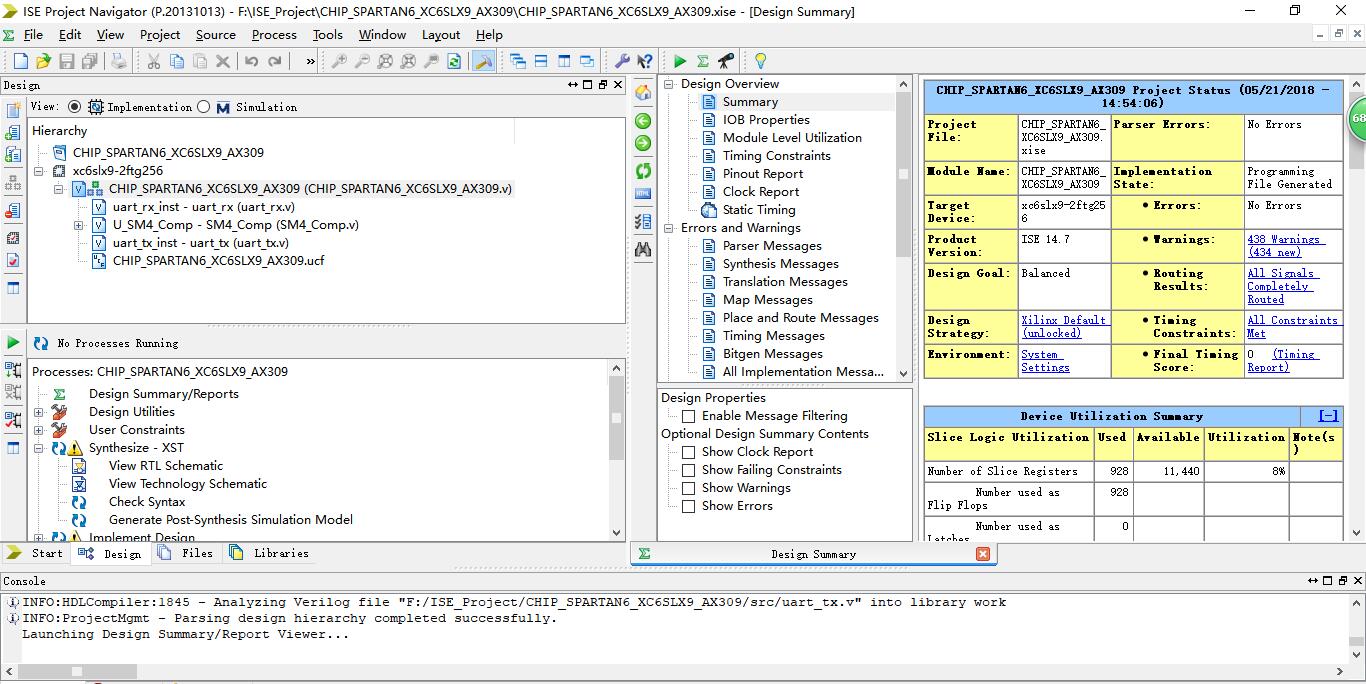Click the HTML view icon in summary sidebar

(x=643, y=193)
